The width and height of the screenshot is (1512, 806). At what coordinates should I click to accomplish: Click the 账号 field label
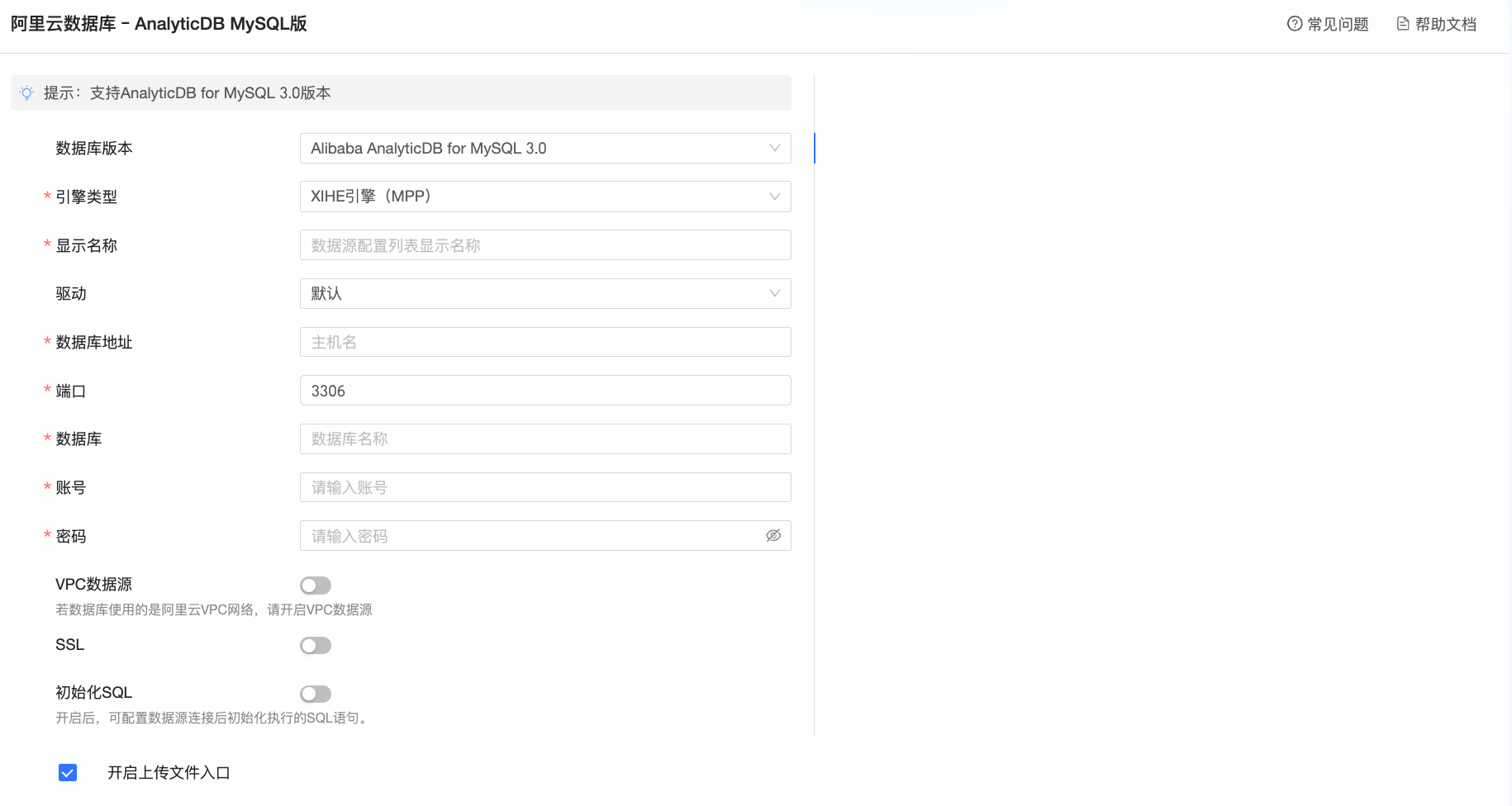[71, 488]
